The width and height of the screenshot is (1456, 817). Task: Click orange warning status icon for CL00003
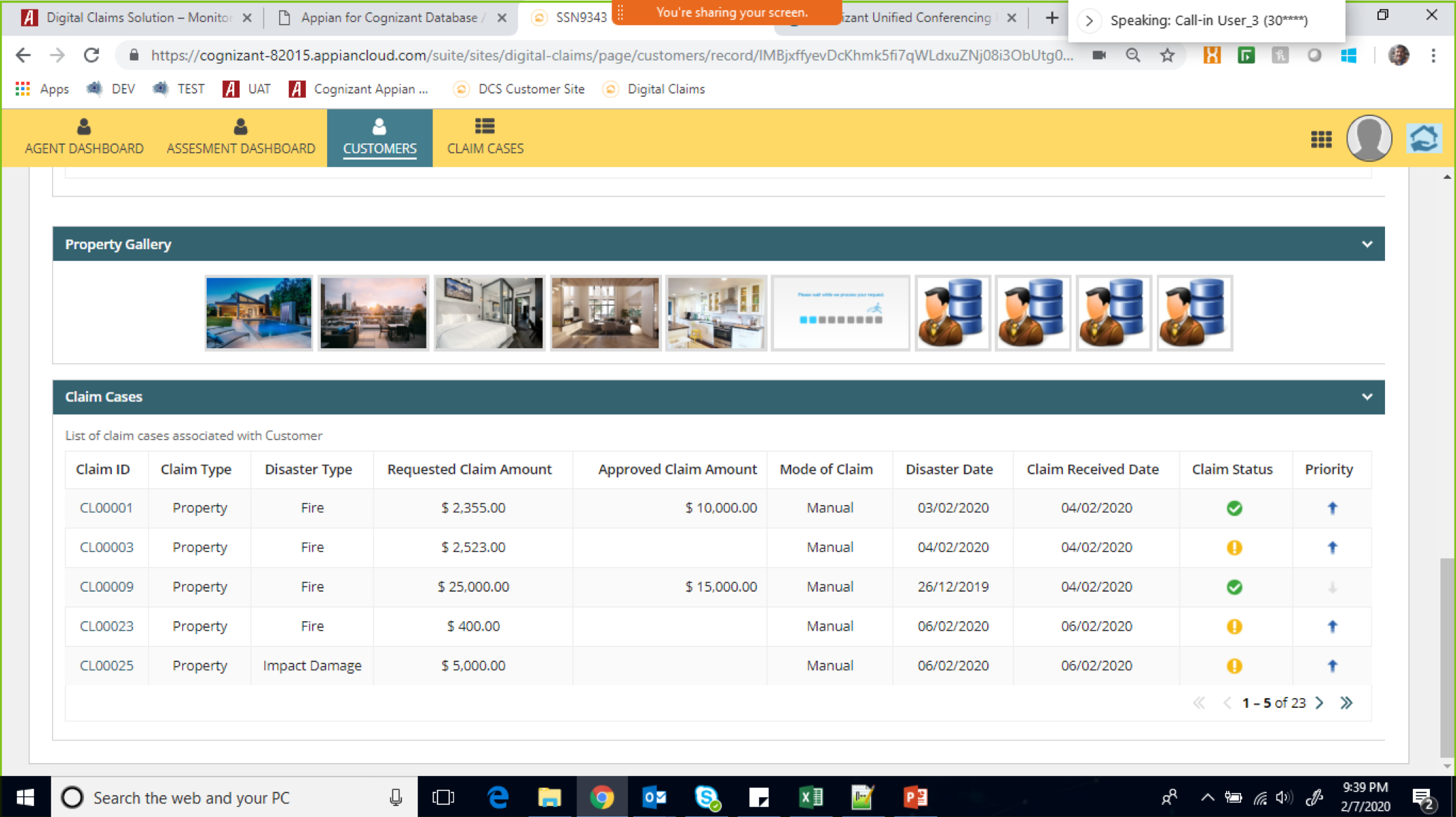point(1233,547)
